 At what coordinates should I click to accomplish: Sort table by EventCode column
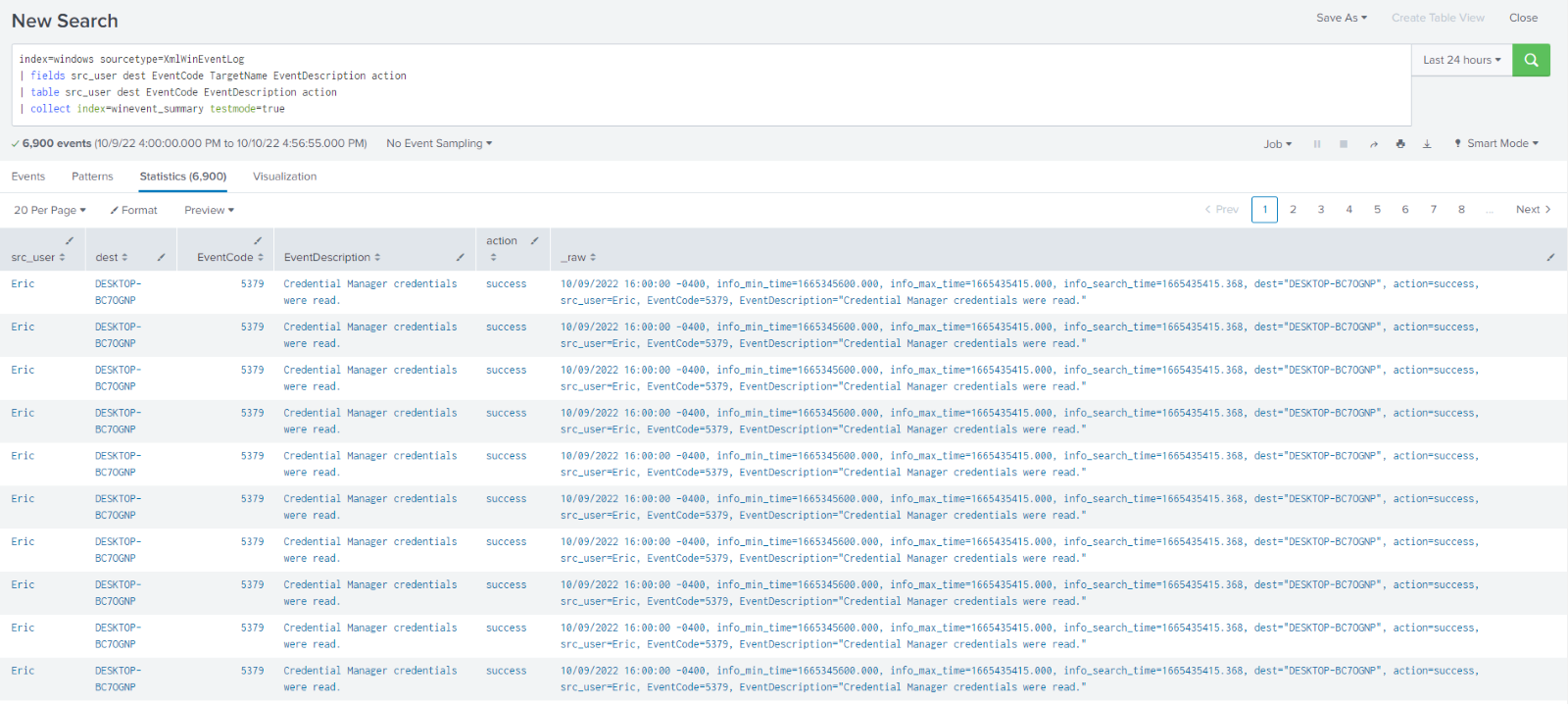pyautogui.click(x=230, y=258)
